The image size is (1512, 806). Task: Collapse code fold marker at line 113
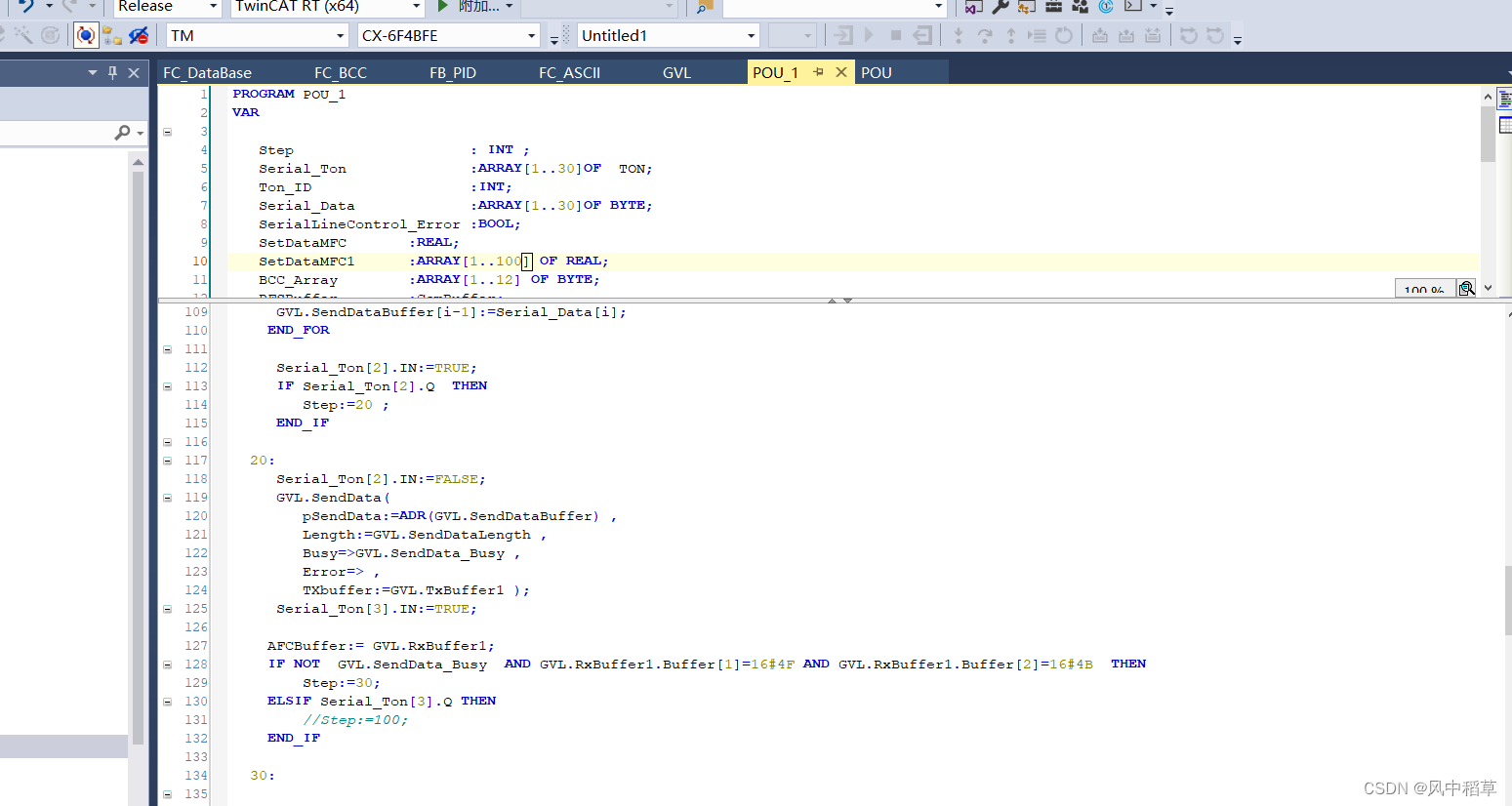coord(167,386)
